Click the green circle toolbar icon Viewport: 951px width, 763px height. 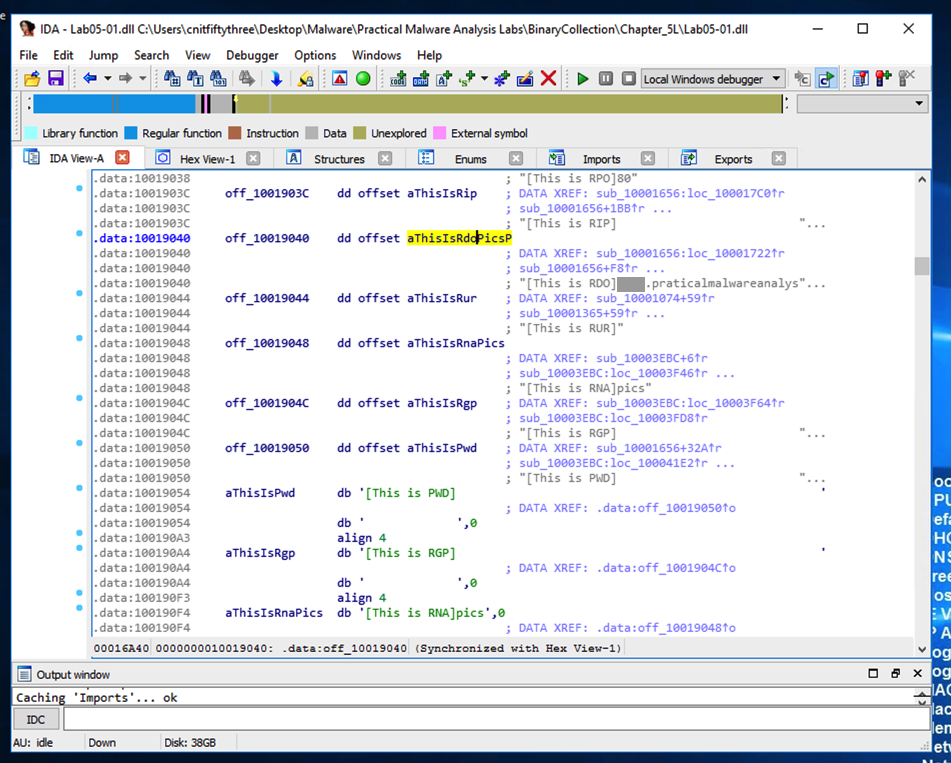[x=363, y=79]
